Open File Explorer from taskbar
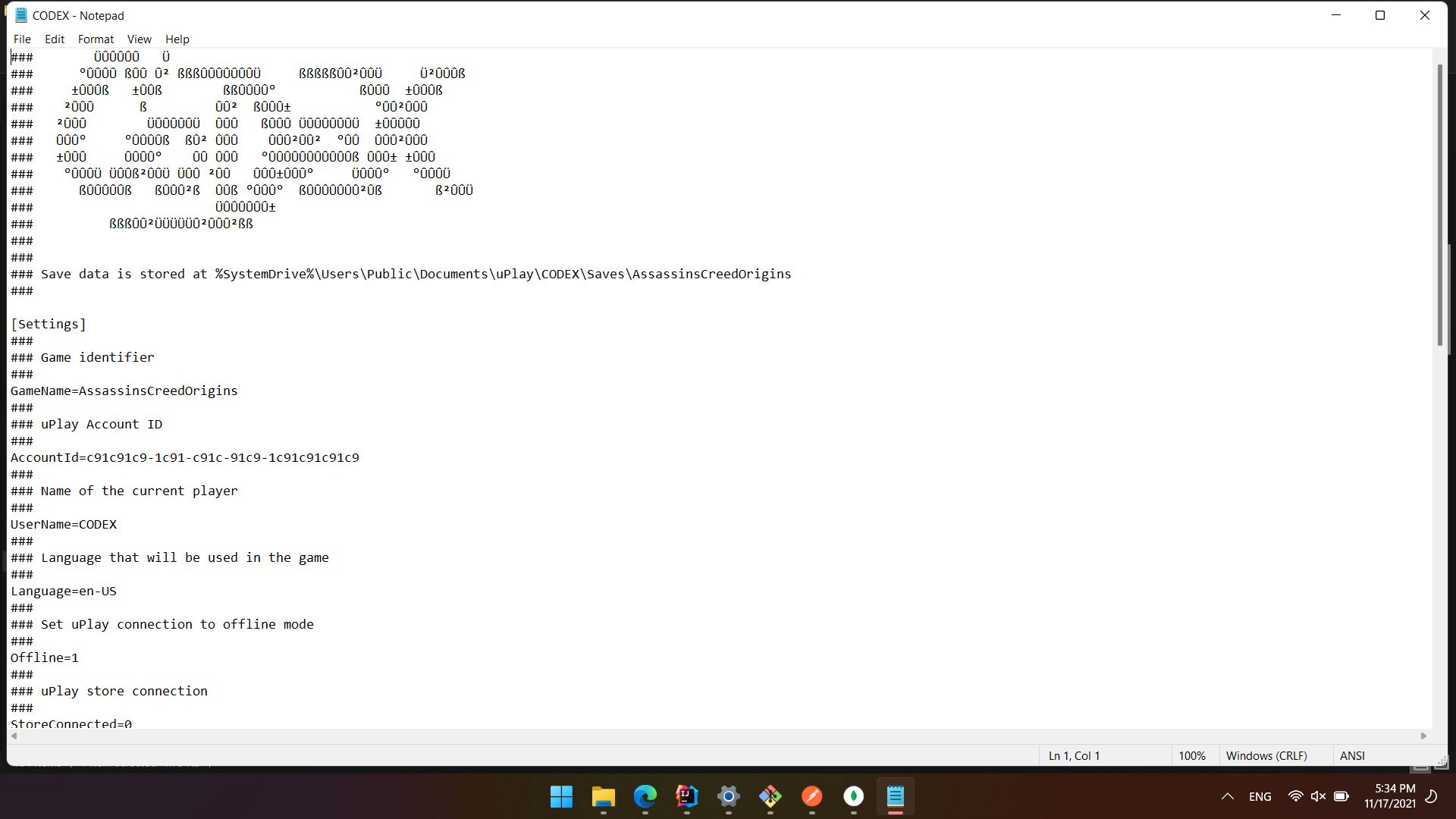 point(603,796)
